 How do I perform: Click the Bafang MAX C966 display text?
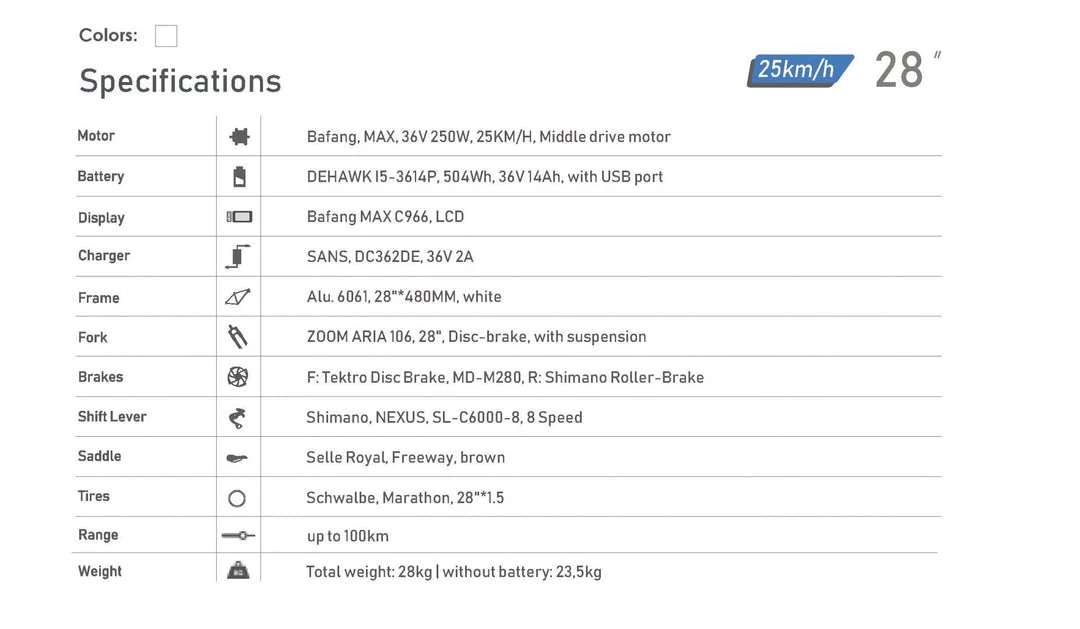coord(385,217)
